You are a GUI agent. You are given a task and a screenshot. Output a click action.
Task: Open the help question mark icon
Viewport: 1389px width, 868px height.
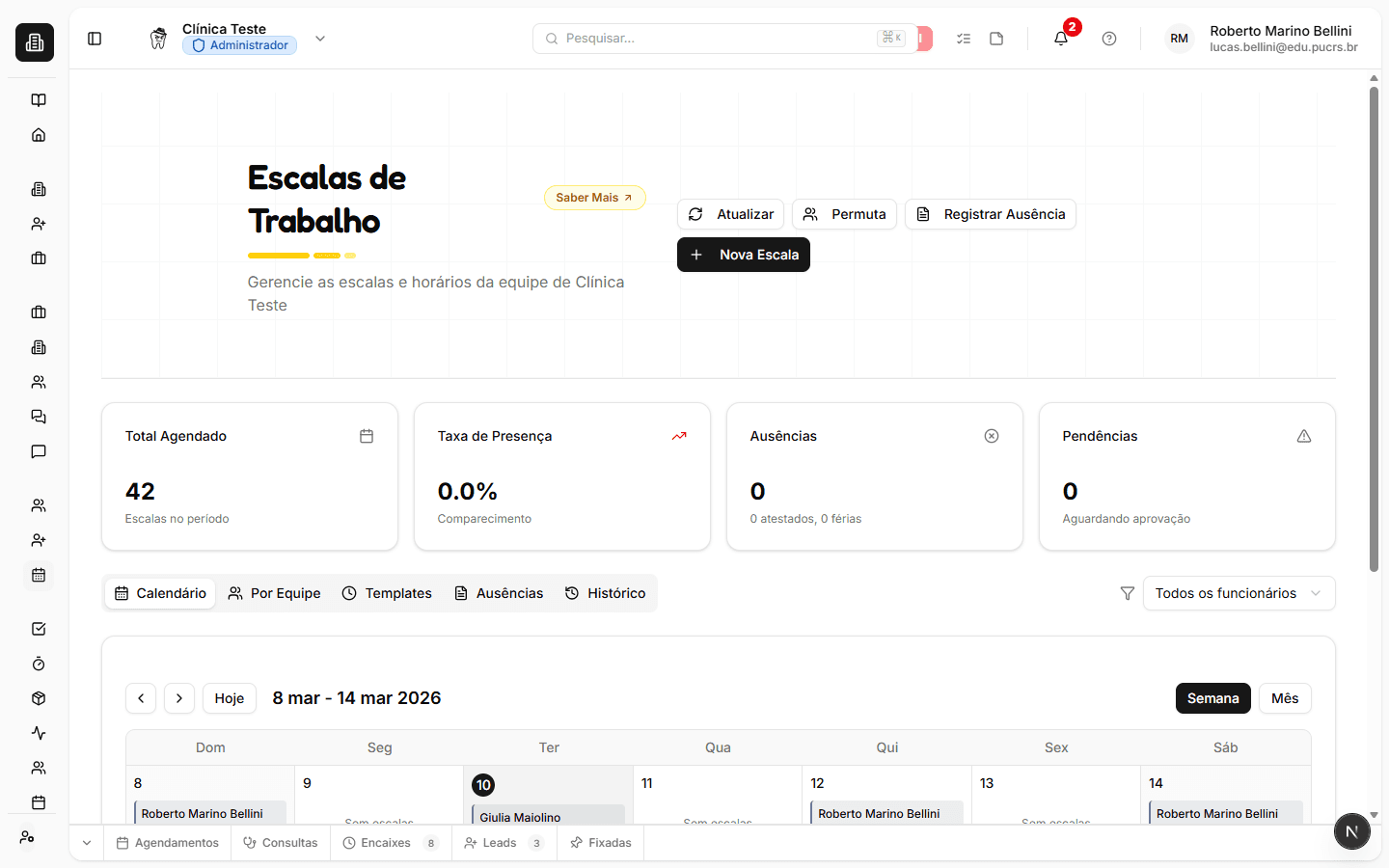[x=1108, y=39]
